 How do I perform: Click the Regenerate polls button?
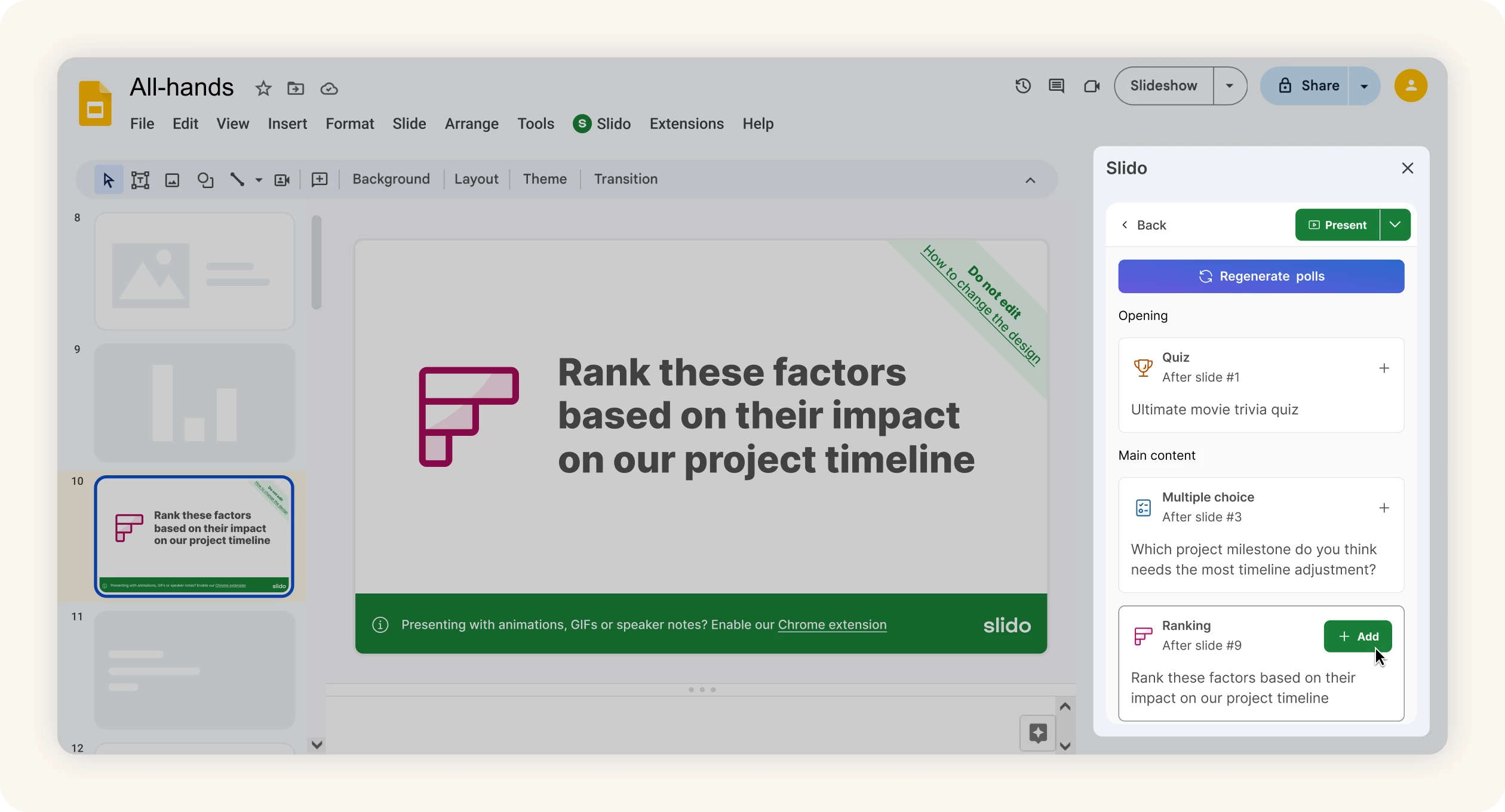[1261, 276]
